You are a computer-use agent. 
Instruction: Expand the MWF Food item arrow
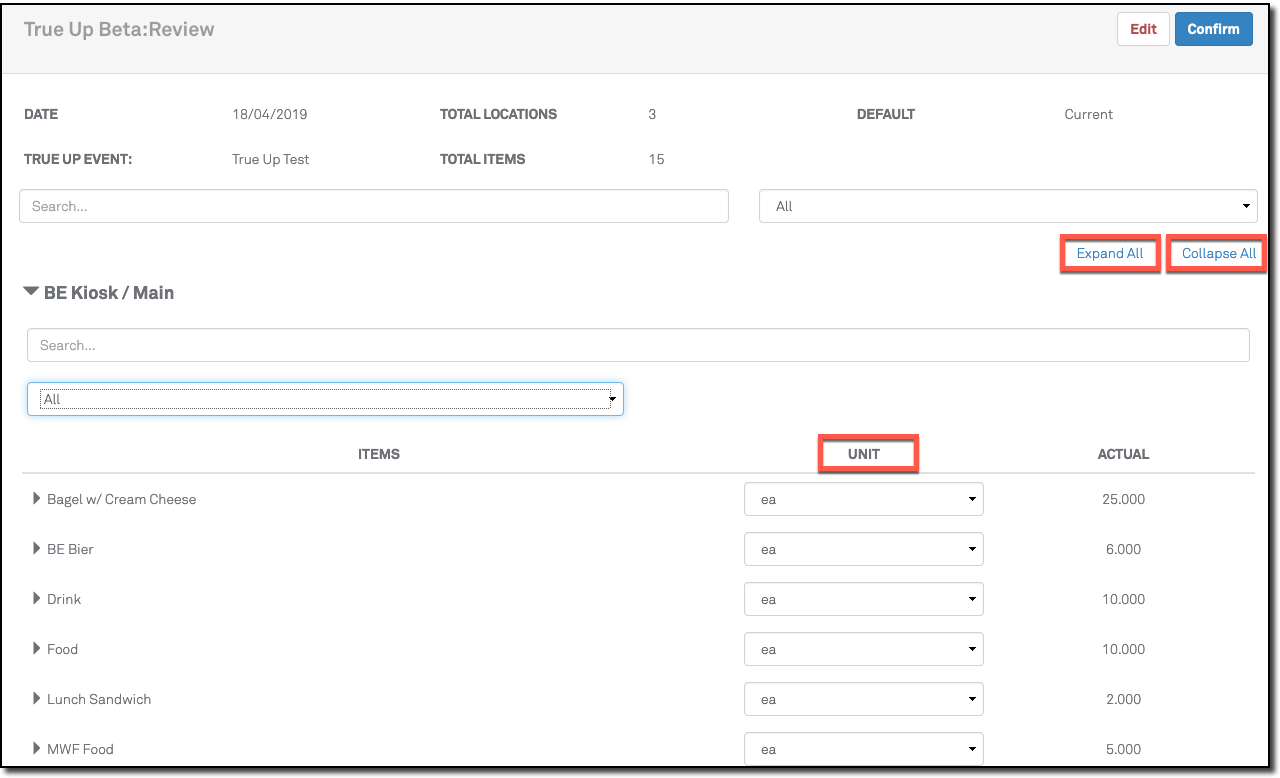point(37,749)
